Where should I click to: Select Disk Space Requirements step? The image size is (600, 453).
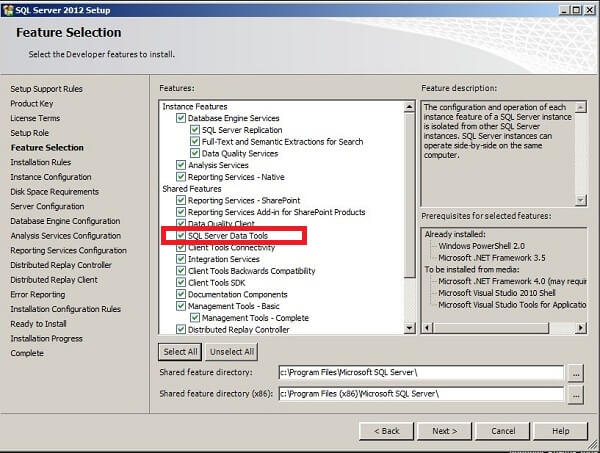(55, 192)
